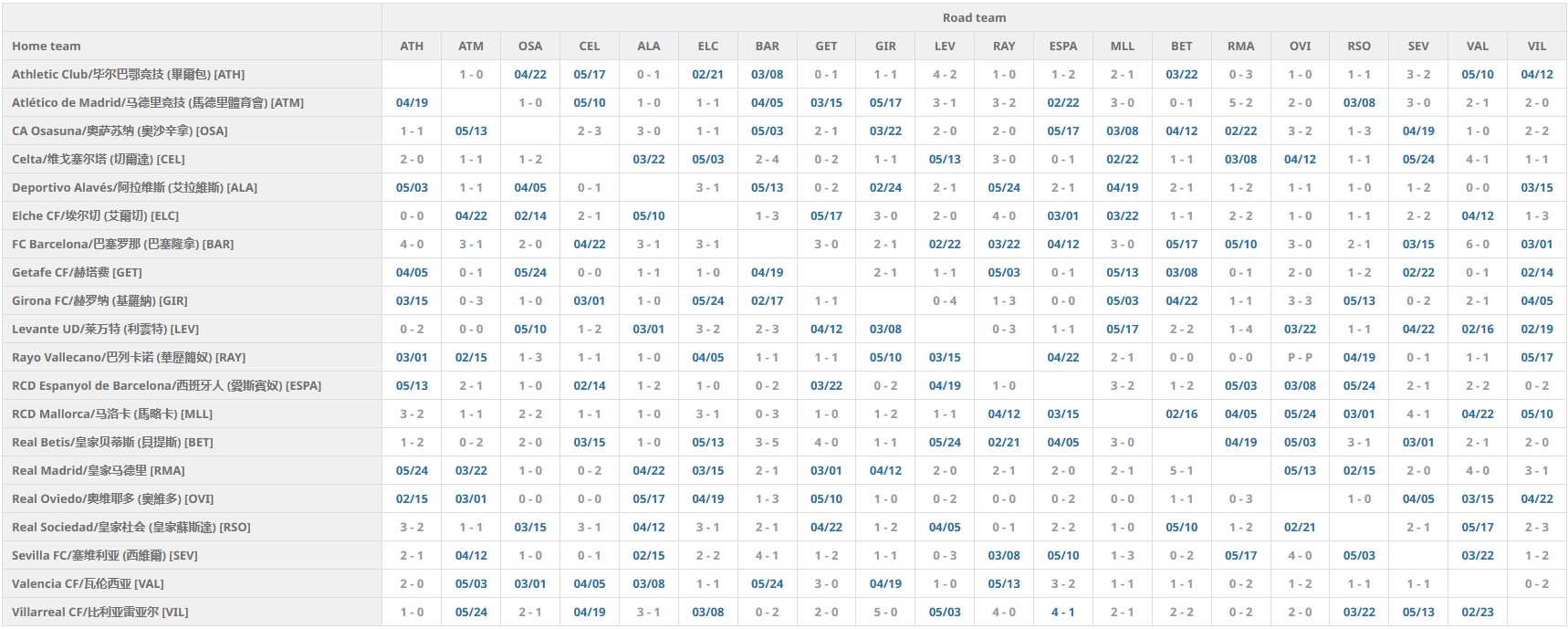Open Deportivo Alavés 03/15 match versus VIL
Image resolution: width=1568 pixels, height=629 pixels.
1537,188
